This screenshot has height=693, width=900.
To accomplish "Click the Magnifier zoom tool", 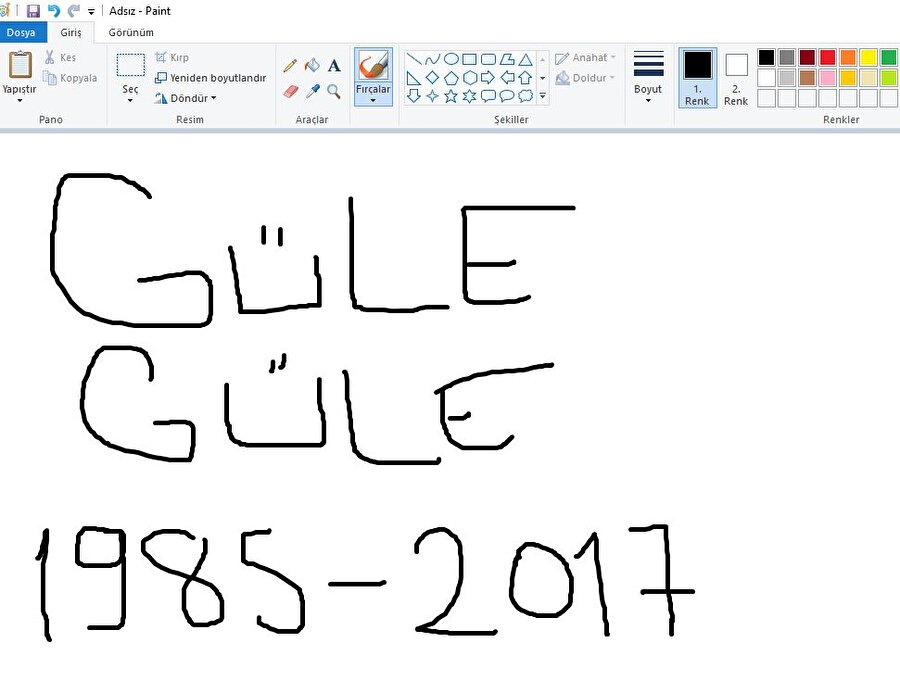I will coord(334,91).
